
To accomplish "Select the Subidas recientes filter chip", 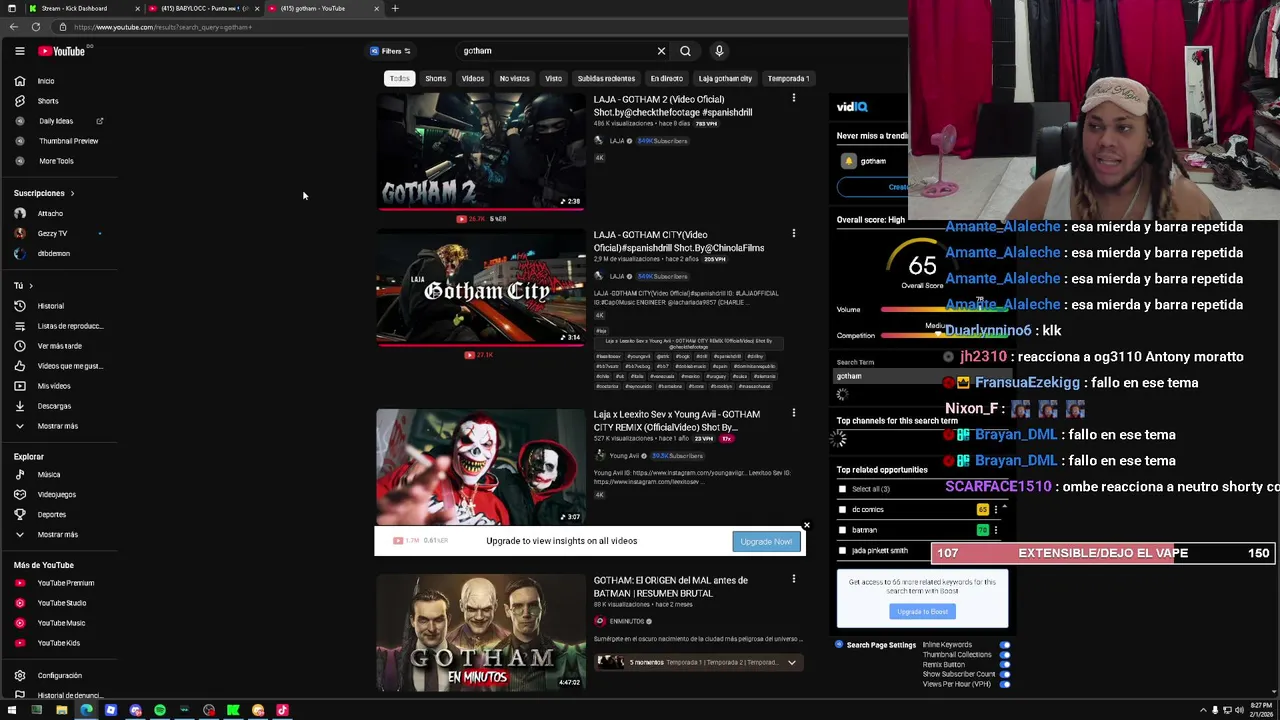I will coord(606,79).
